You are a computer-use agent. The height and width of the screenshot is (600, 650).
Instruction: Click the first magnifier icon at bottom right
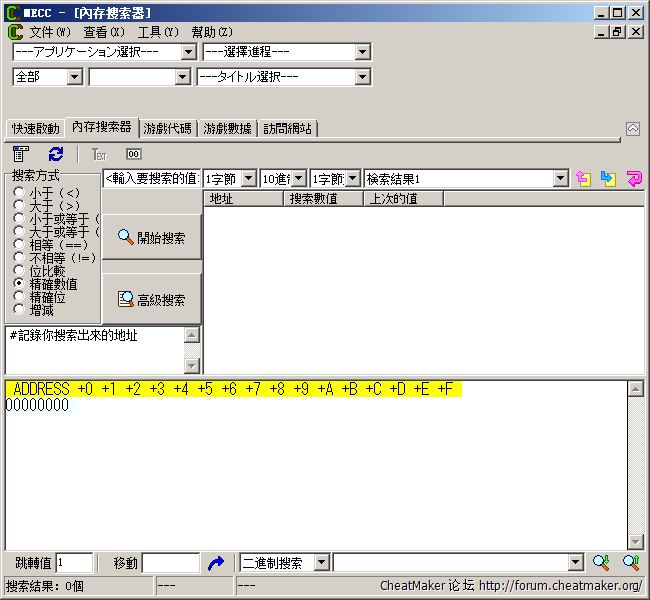(601, 563)
